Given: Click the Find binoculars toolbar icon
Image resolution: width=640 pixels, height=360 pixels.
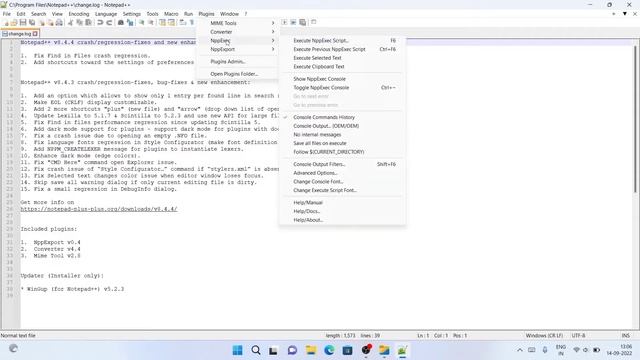Looking at the screenshot, I should [121, 22].
